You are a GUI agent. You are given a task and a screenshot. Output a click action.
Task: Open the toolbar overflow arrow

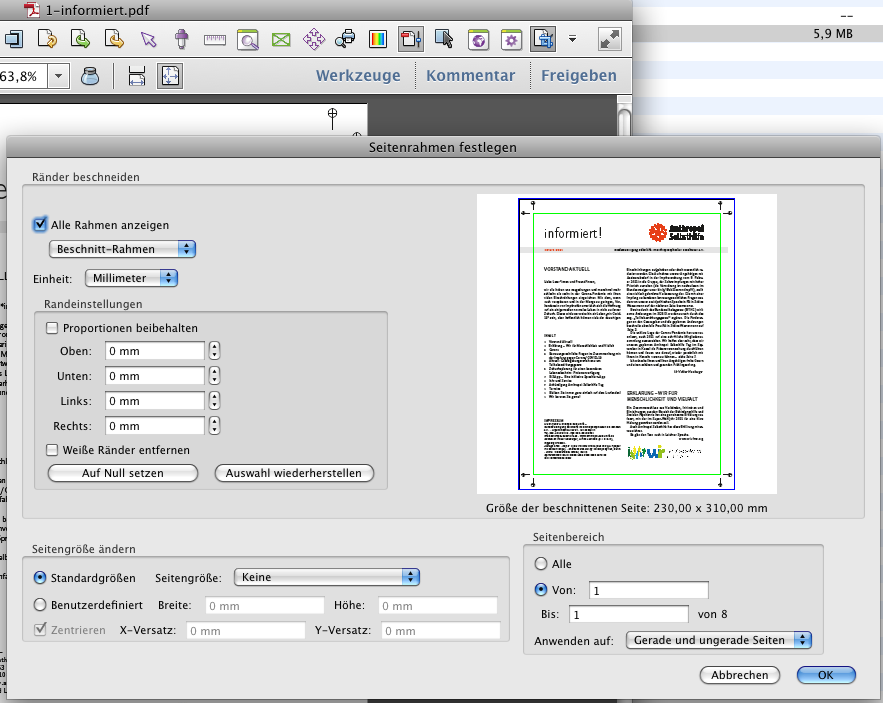[572, 39]
